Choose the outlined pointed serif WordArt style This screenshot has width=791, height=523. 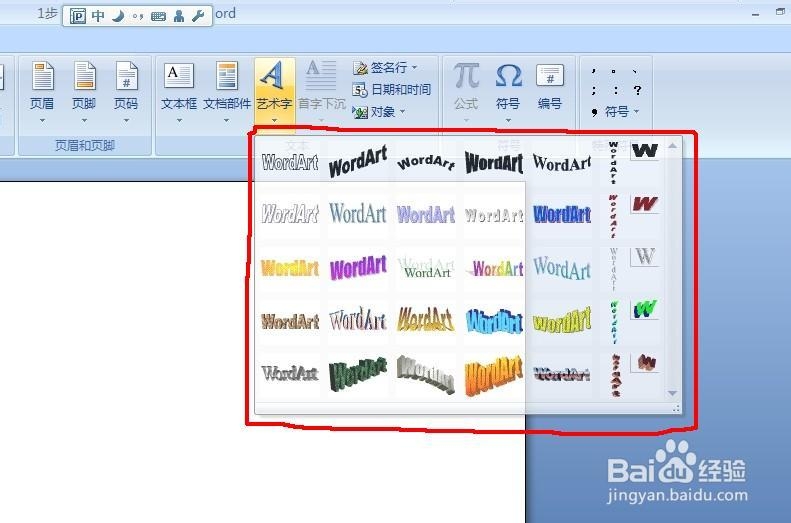click(x=358, y=320)
